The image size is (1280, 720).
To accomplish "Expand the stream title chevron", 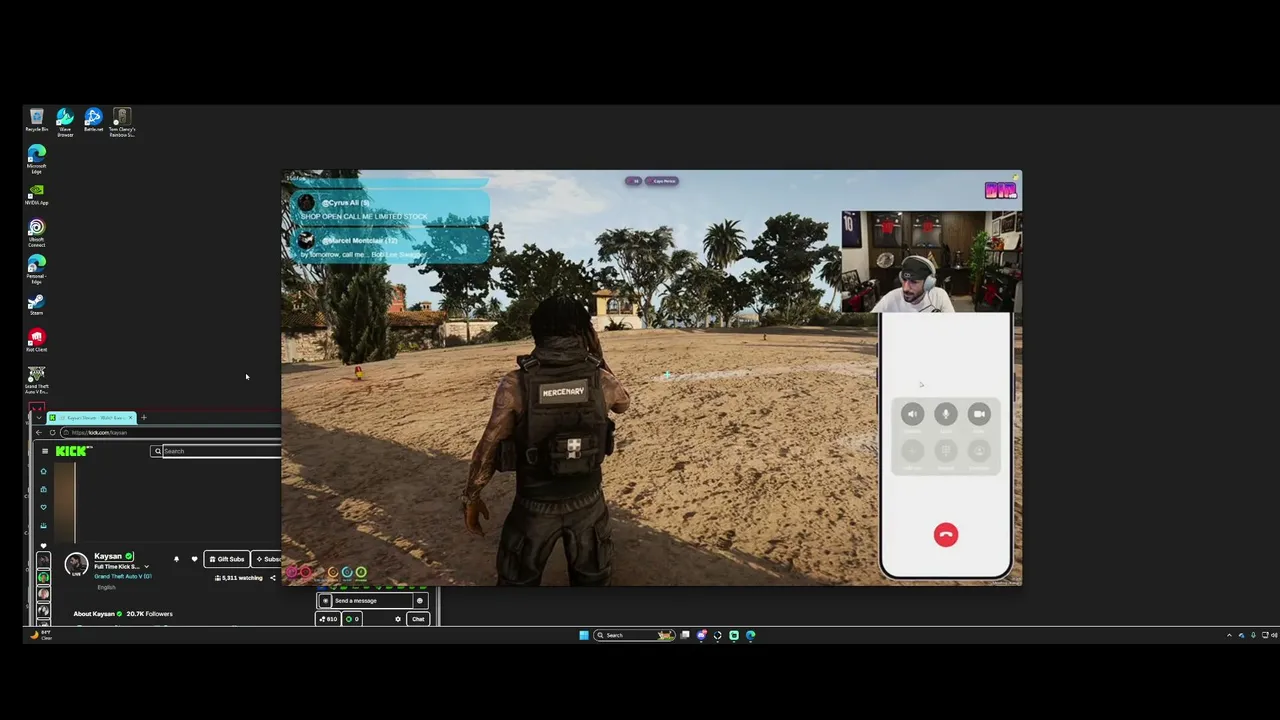I will pos(146,567).
